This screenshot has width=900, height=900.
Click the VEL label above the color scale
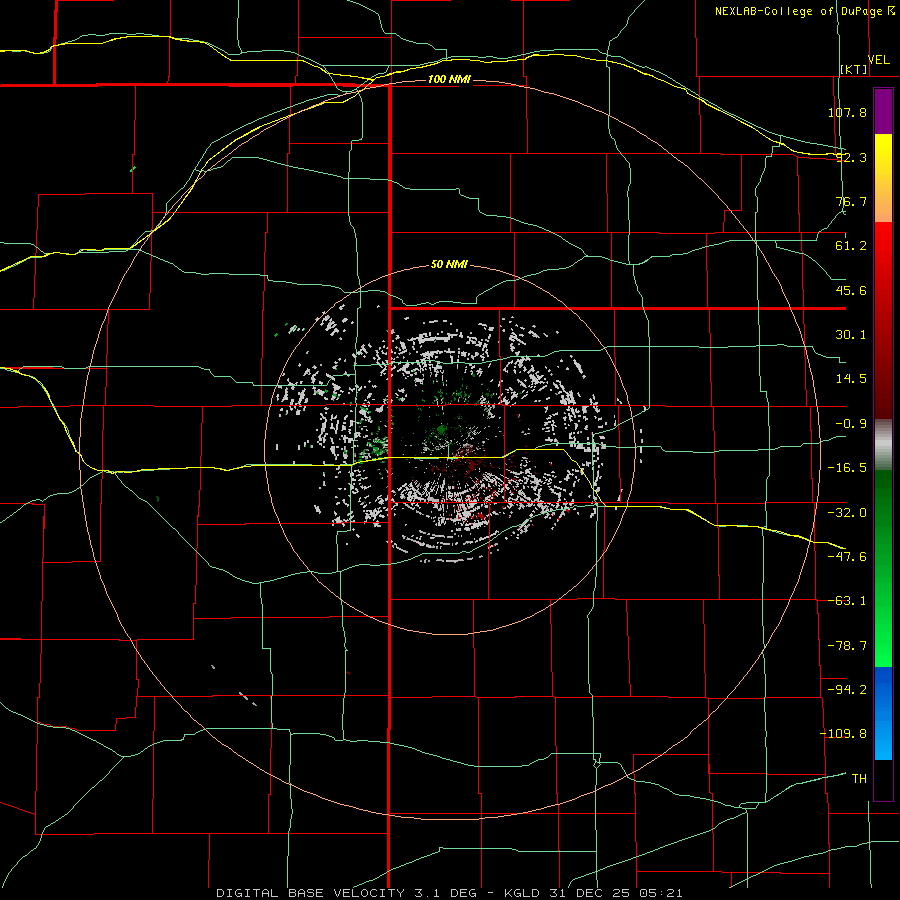[x=878, y=59]
